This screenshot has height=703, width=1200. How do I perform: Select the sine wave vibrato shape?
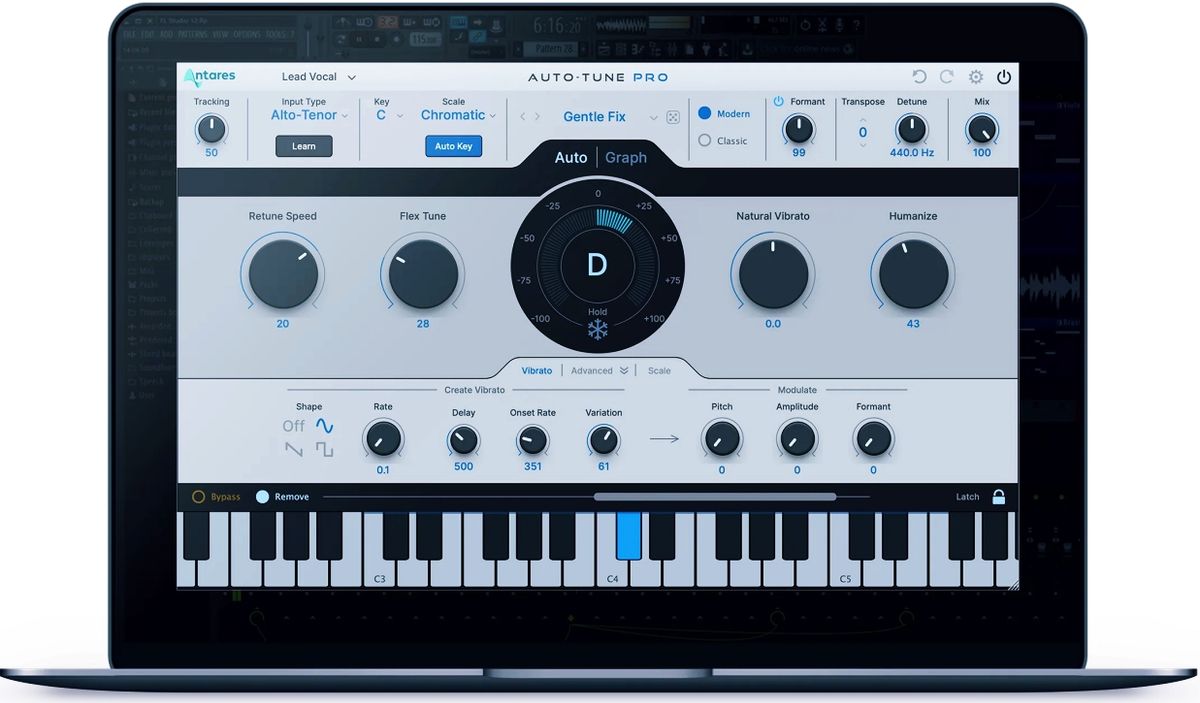click(x=324, y=426)
